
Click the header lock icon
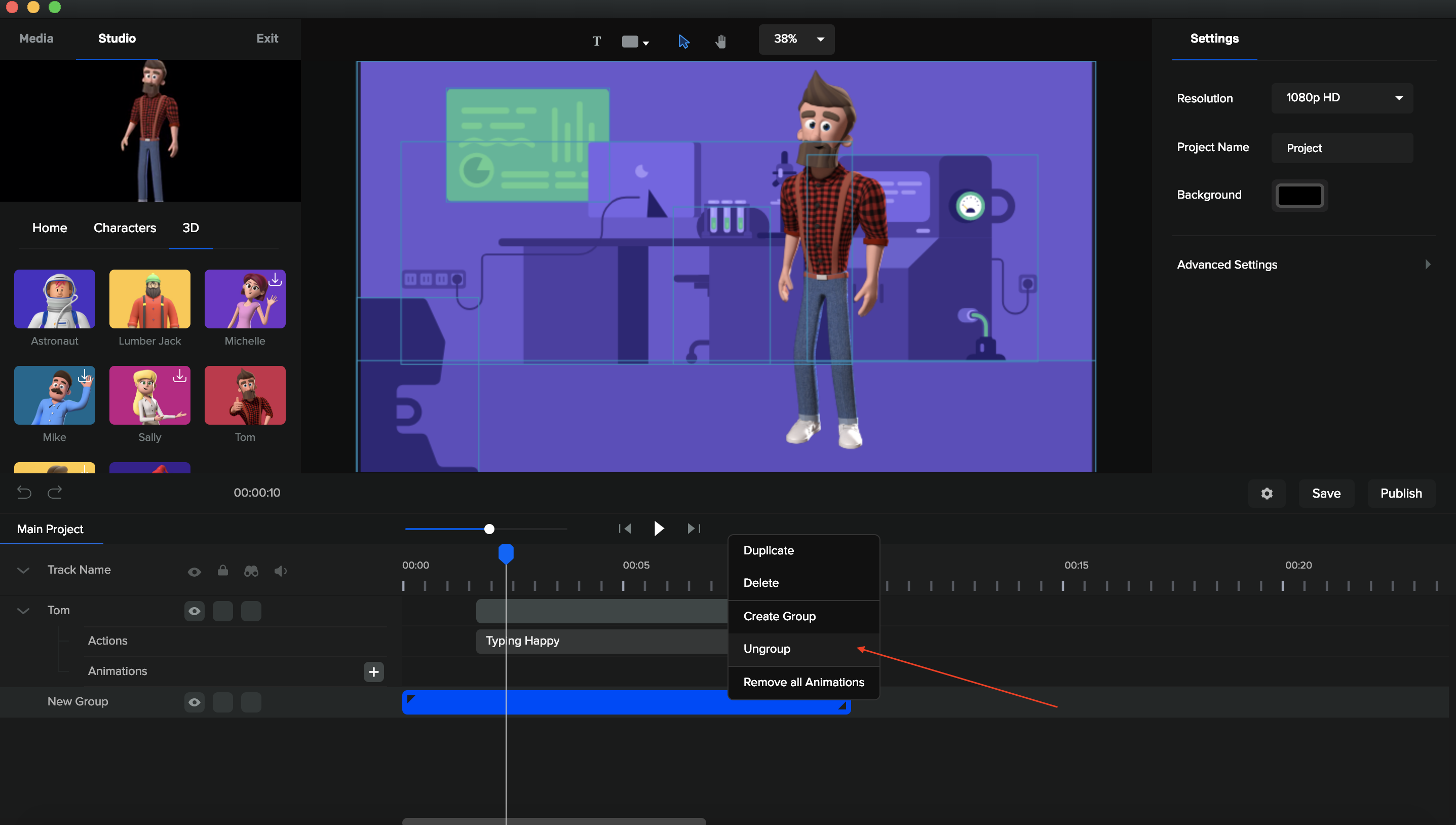pyautogui.click(x=222, y=570)
